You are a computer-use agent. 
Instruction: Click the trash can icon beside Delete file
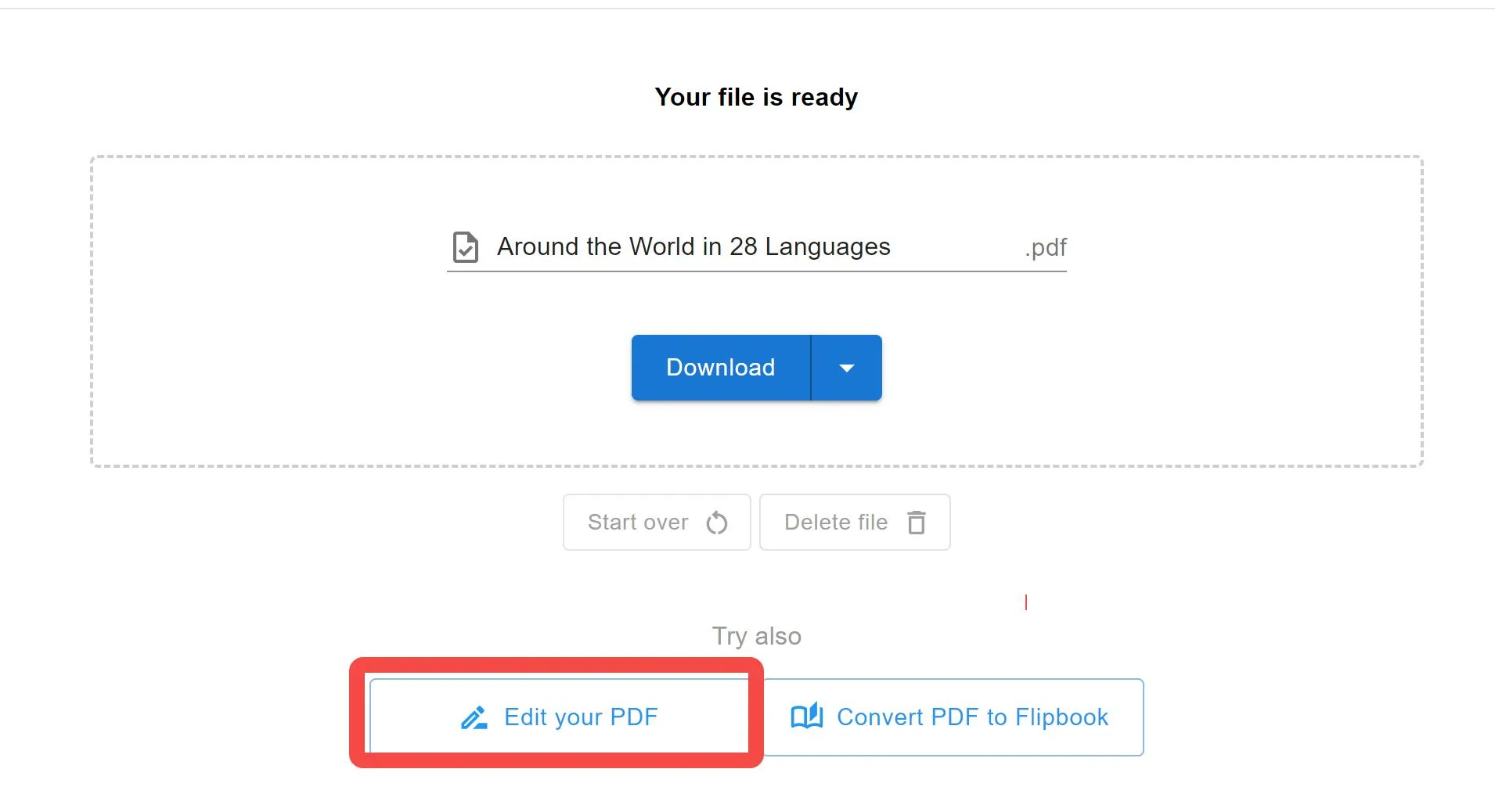[x=917, y=523]
